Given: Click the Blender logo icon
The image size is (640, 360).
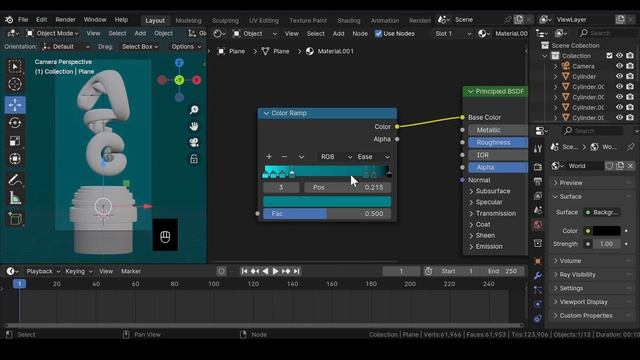Looking at the screenshot, I should [x=9, y=20].
